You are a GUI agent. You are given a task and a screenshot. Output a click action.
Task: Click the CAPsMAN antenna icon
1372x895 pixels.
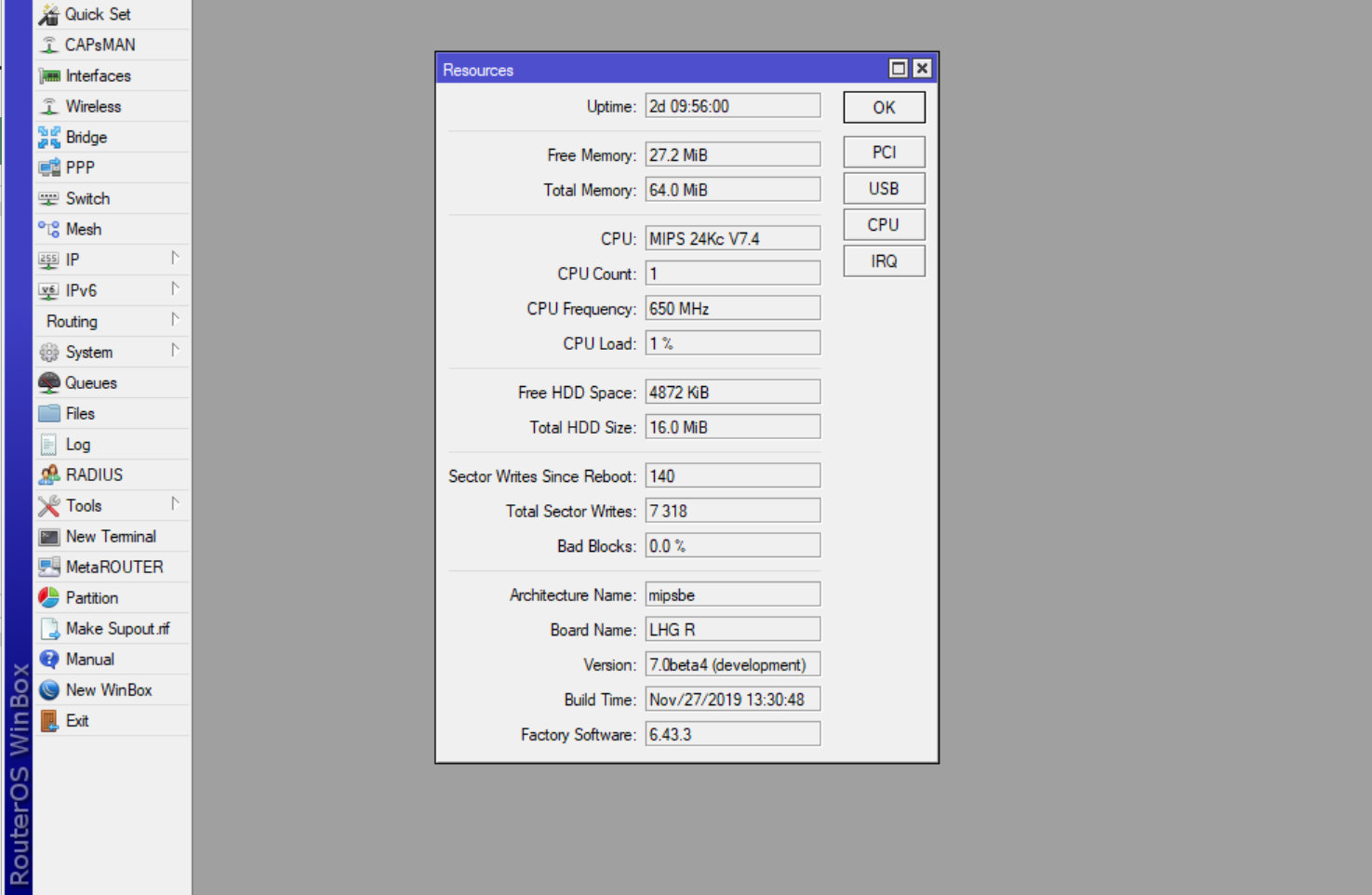click(x=48, y=45)
